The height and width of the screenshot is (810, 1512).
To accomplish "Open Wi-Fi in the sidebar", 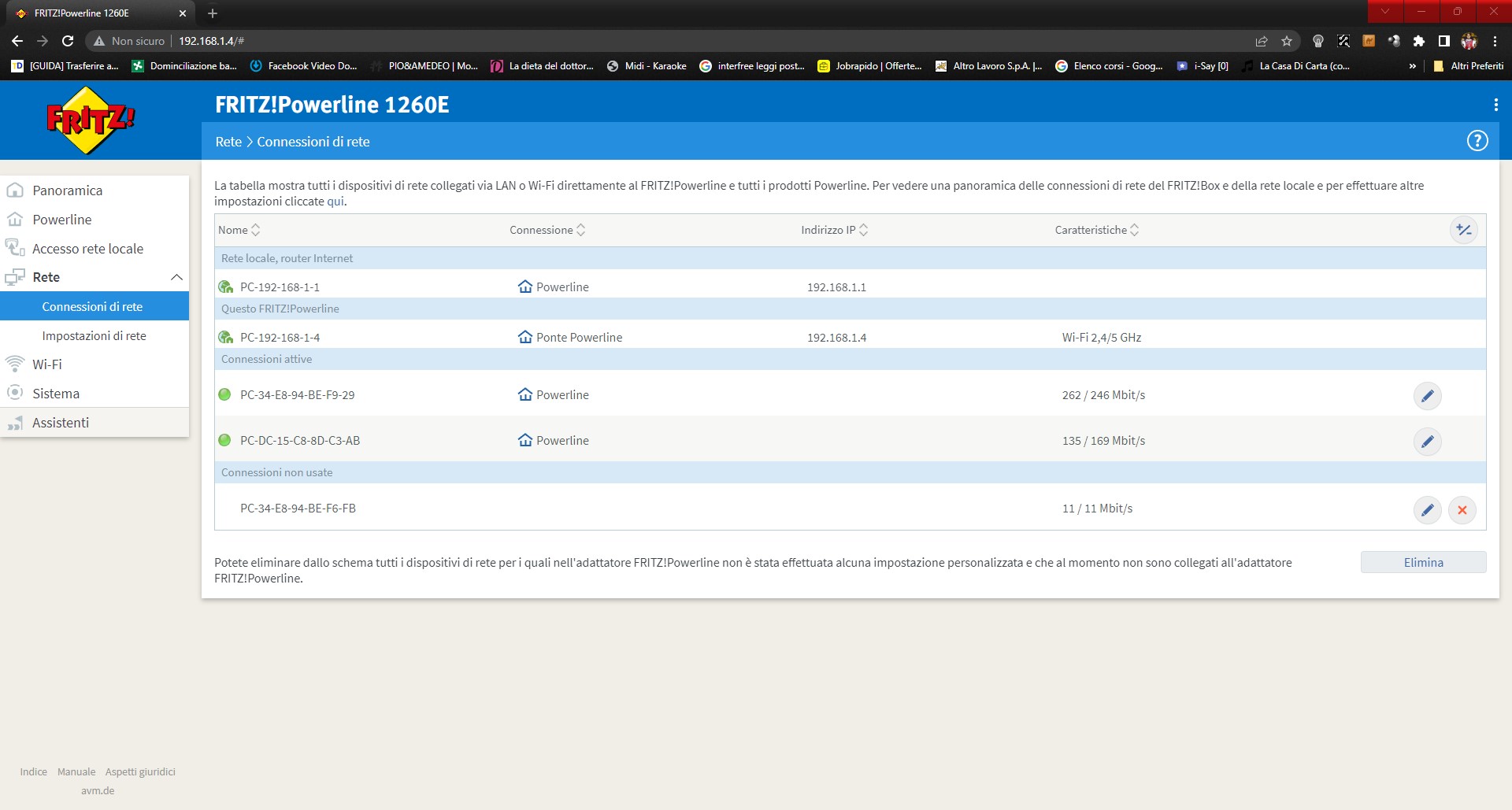I will (94, 364).
